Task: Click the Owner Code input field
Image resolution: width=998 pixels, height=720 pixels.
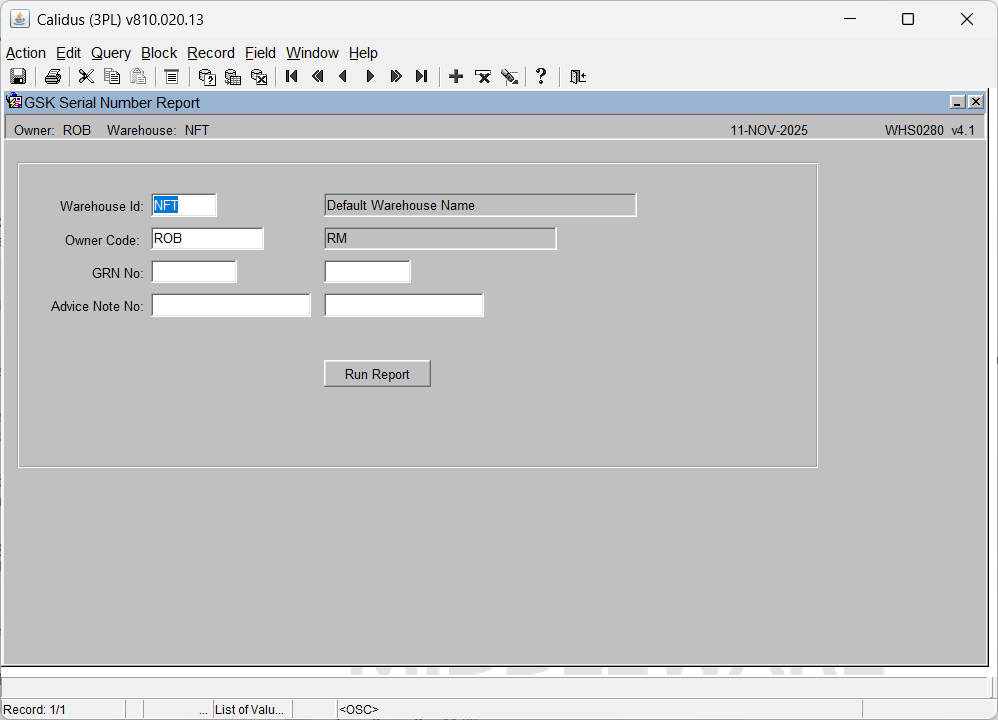Action: click(207, 239)
